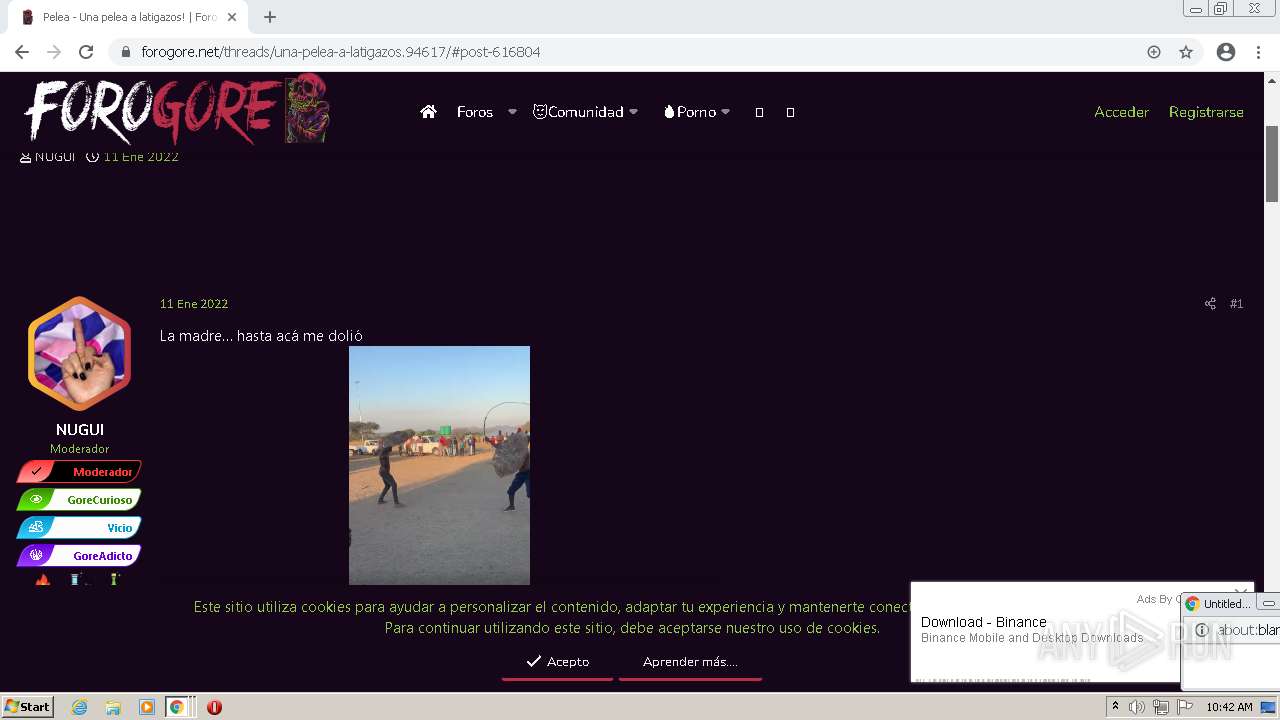
Task: Click the green bottle trophy icon
Action: point(114,579)
